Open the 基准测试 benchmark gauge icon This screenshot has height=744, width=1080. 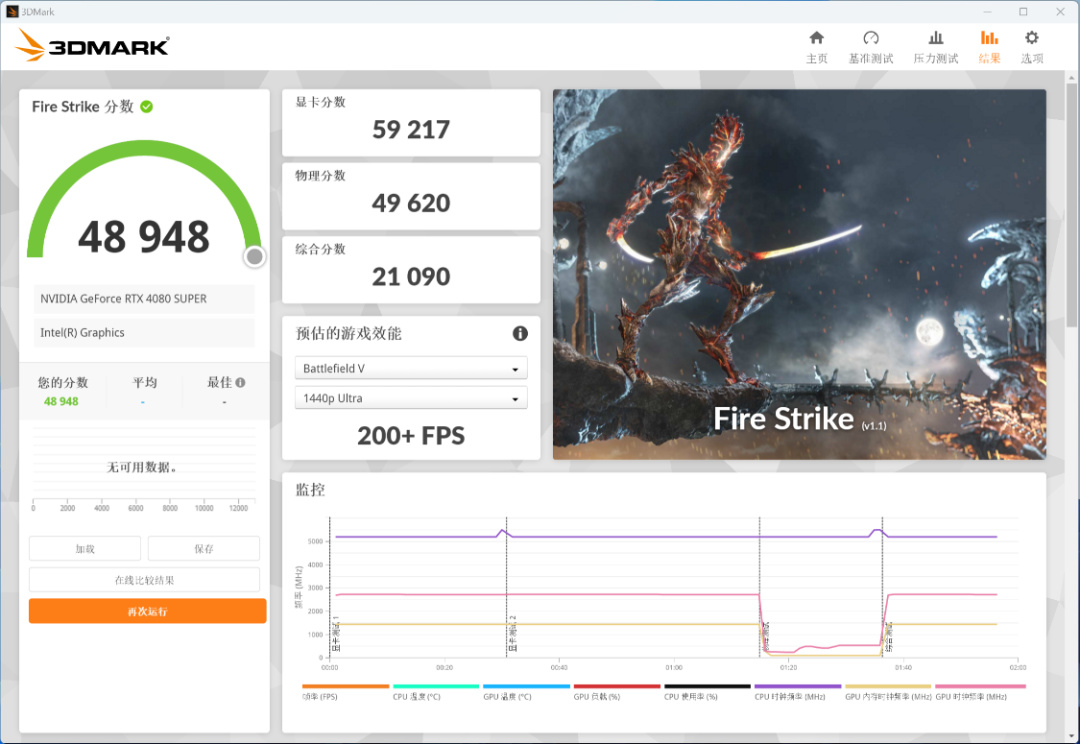point(871,37)
